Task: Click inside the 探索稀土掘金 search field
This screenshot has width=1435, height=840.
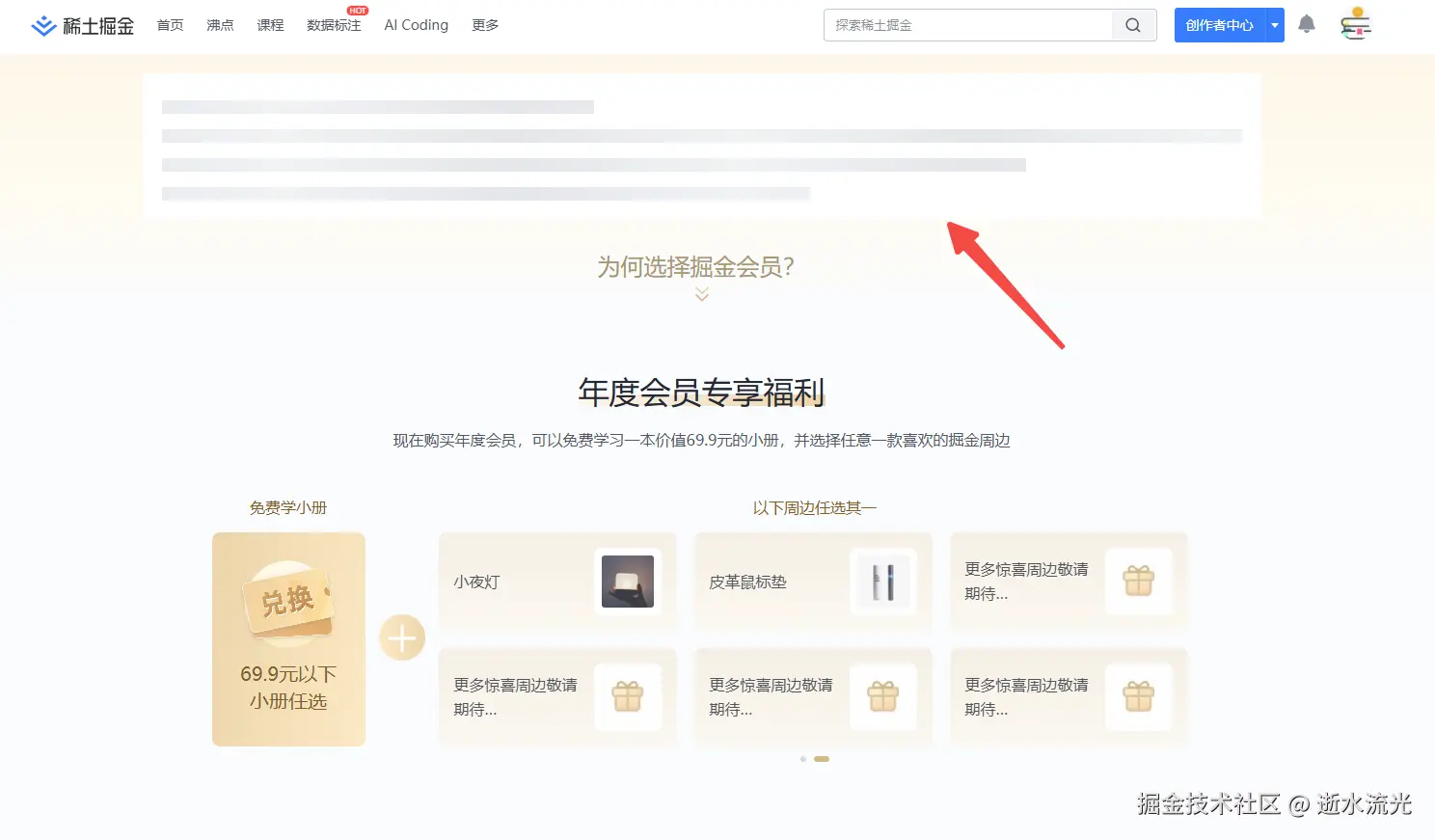Action: [964, 25]
